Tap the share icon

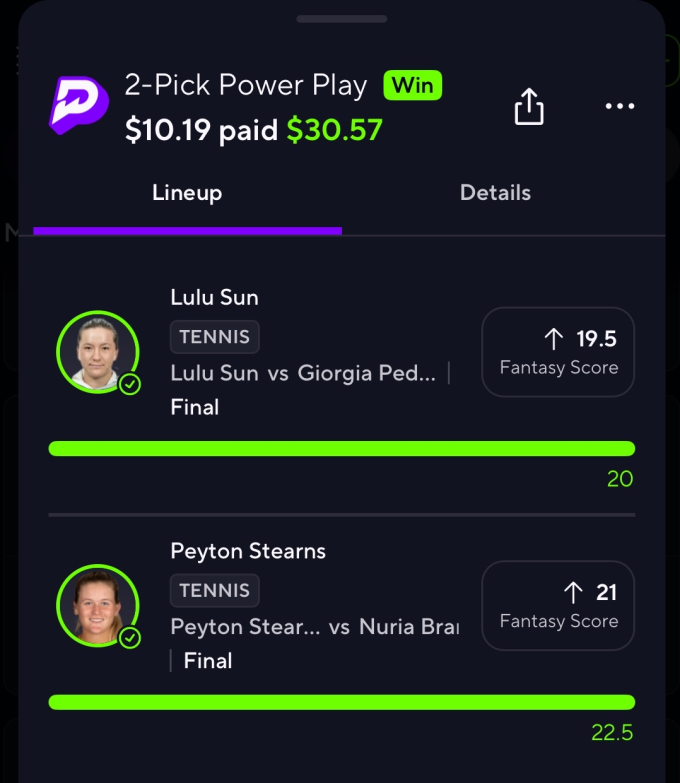click(x=529, y=106)
